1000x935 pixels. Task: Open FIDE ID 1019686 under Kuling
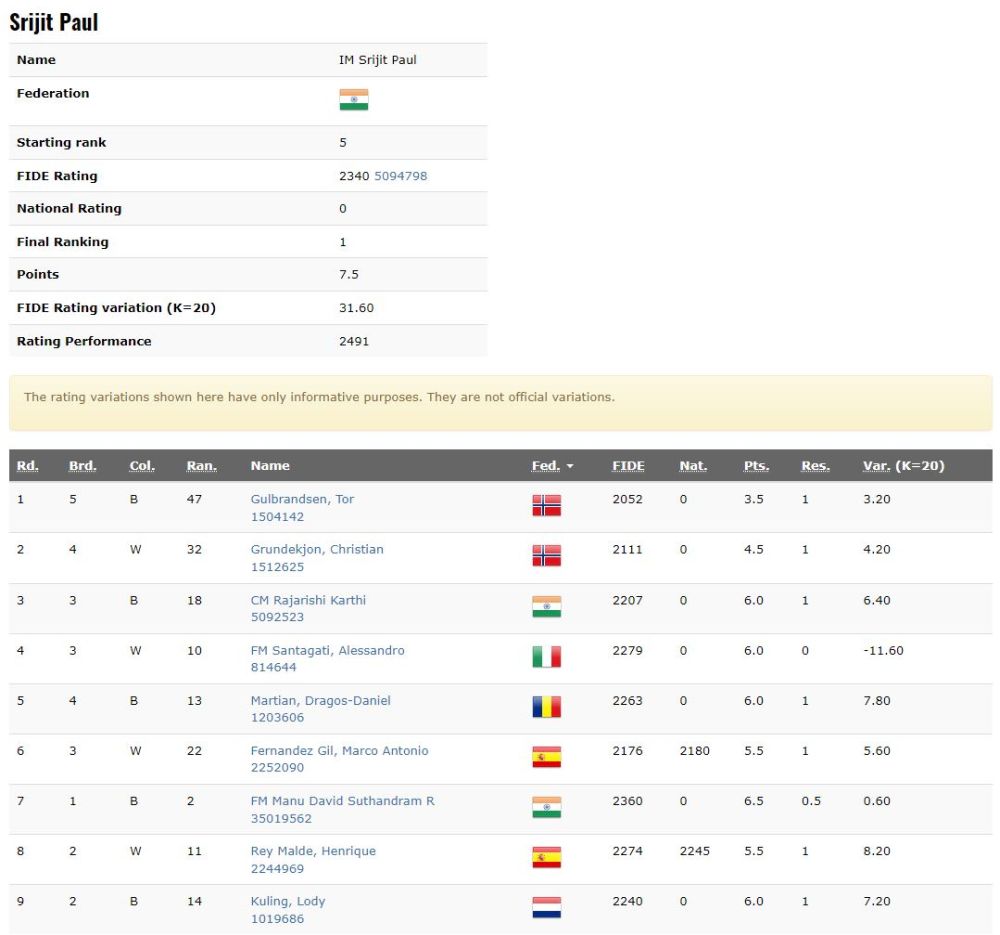coord(277,919)
